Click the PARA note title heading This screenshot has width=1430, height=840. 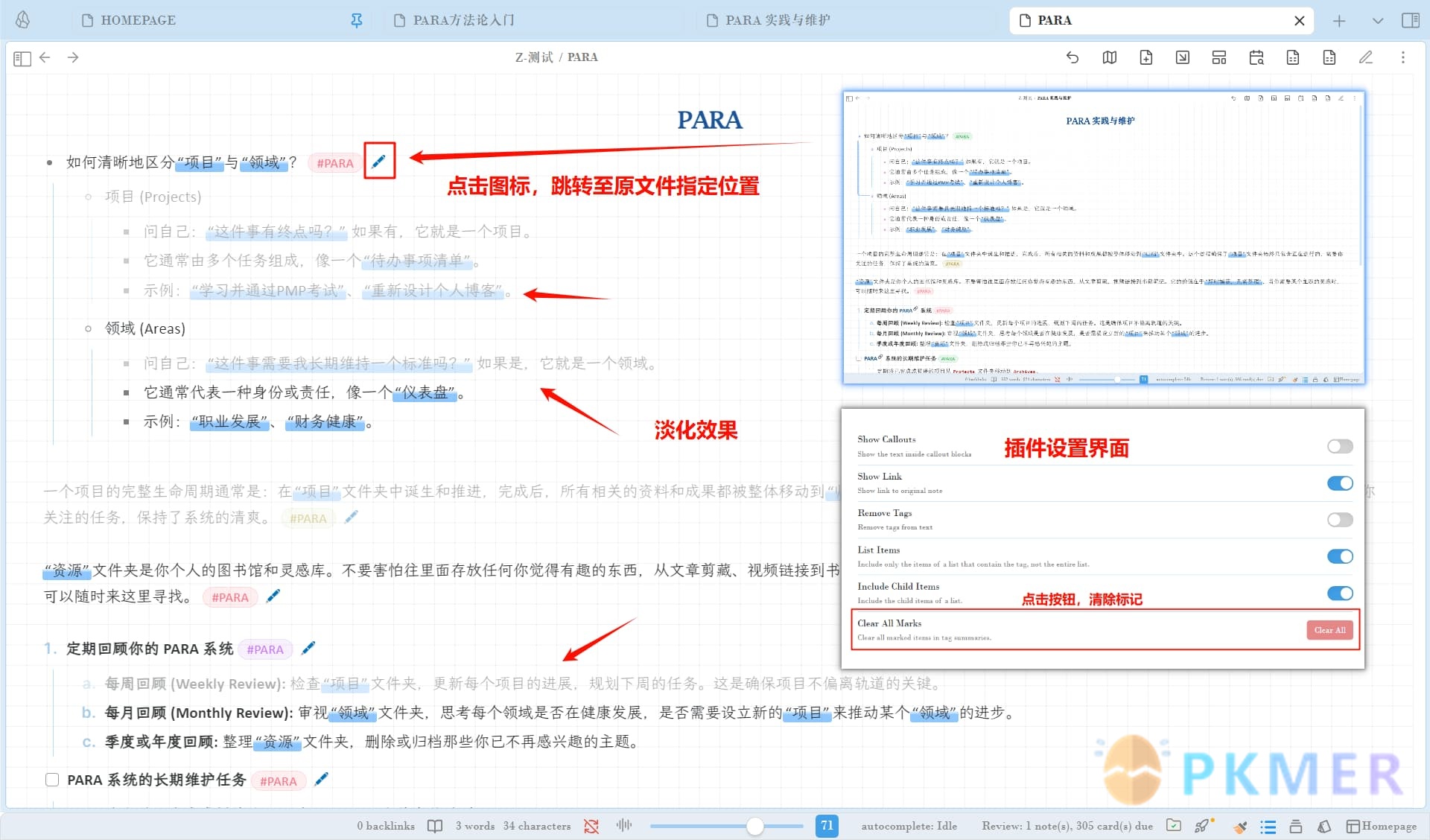710,120
